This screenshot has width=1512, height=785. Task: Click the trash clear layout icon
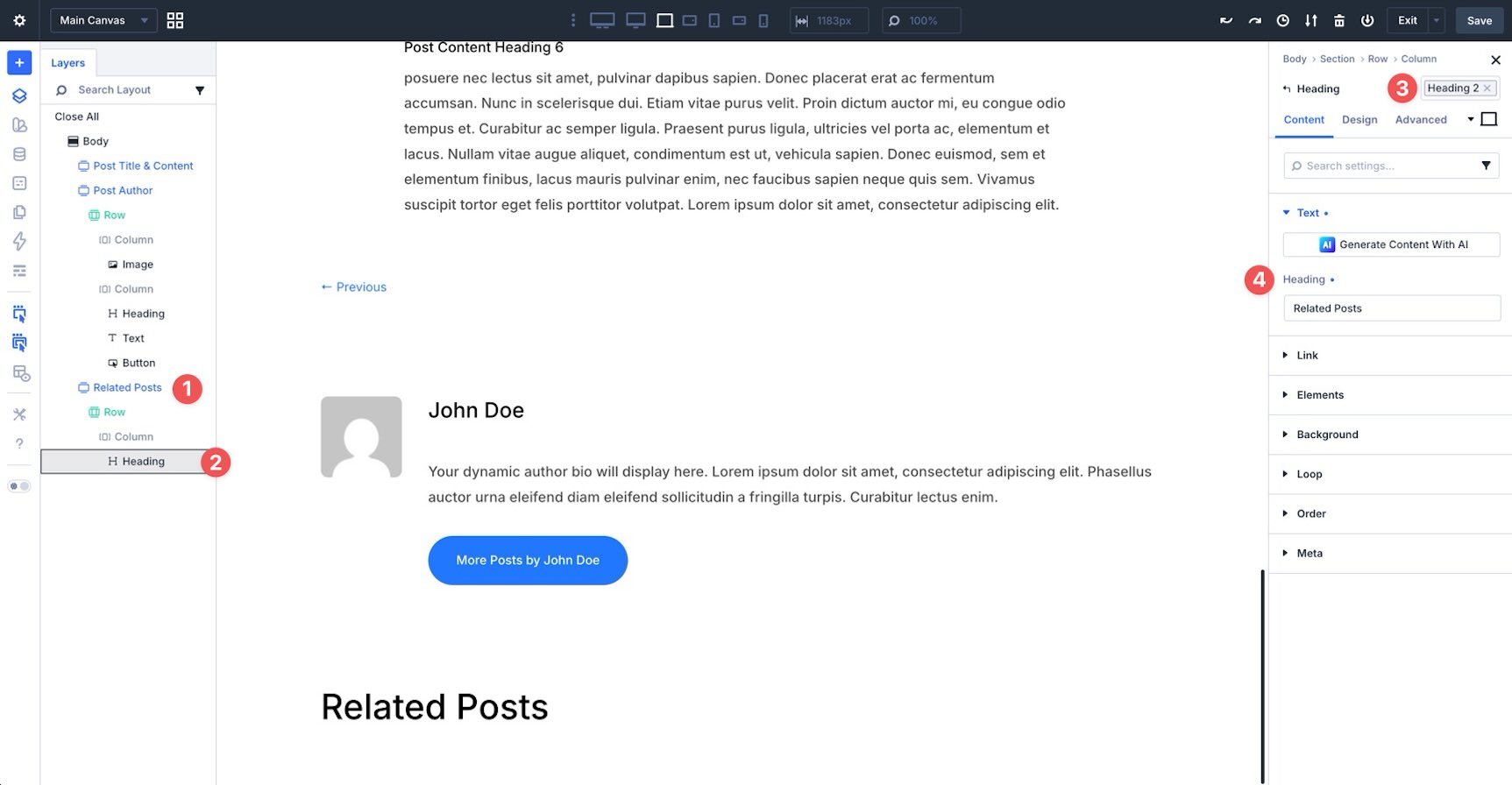[x=1339, y=20]
